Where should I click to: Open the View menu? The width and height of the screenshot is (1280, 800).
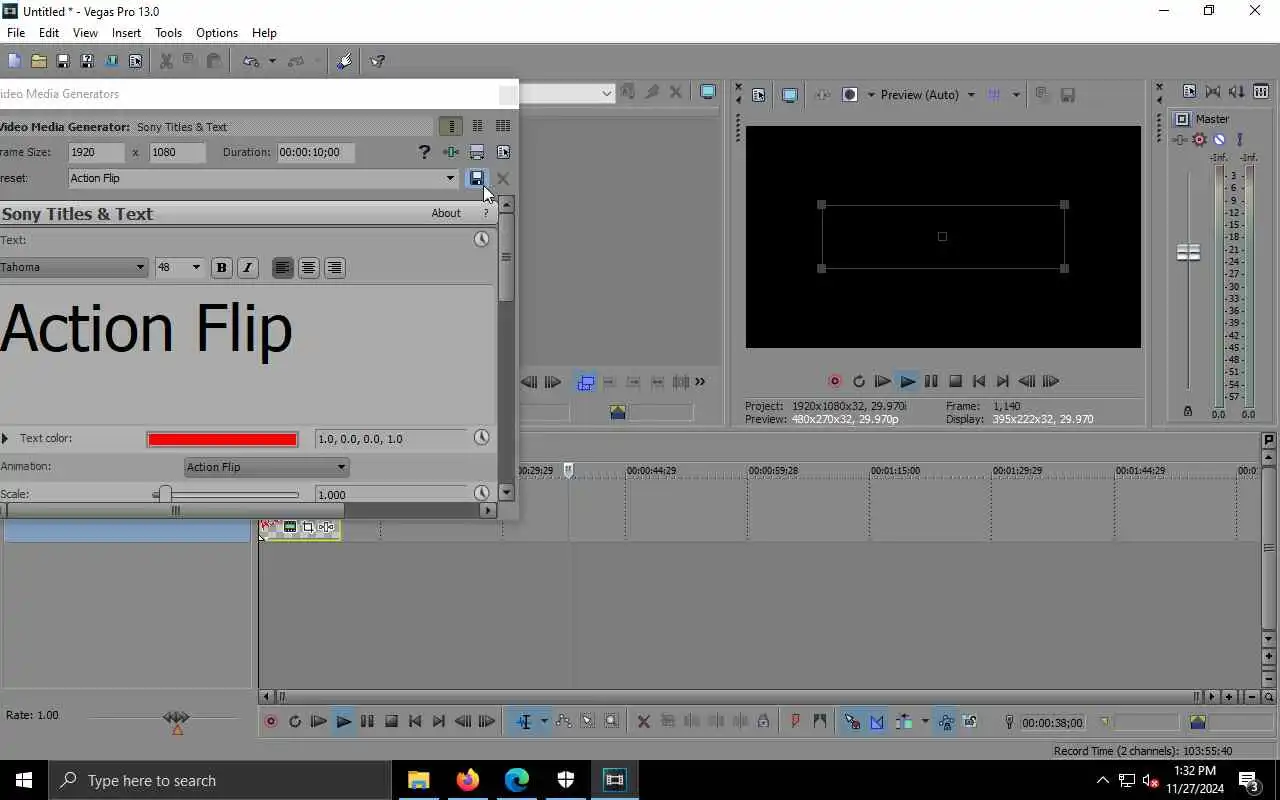85,32
